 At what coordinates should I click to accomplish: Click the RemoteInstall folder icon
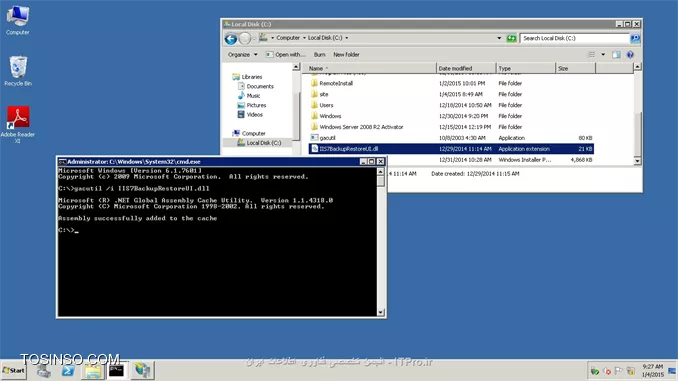click(x=314, y=83)
